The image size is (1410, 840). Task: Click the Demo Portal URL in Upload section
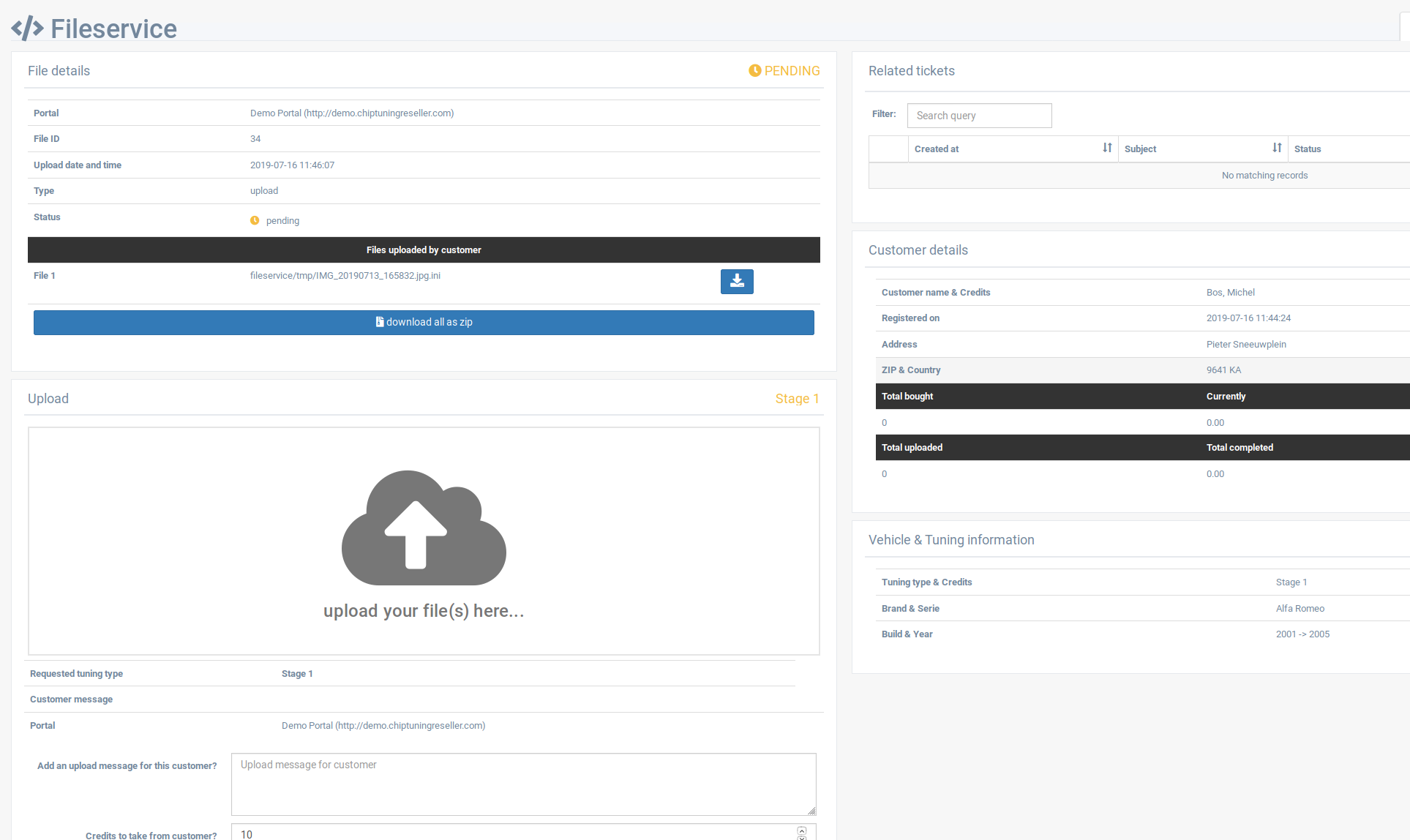point(383,726)
